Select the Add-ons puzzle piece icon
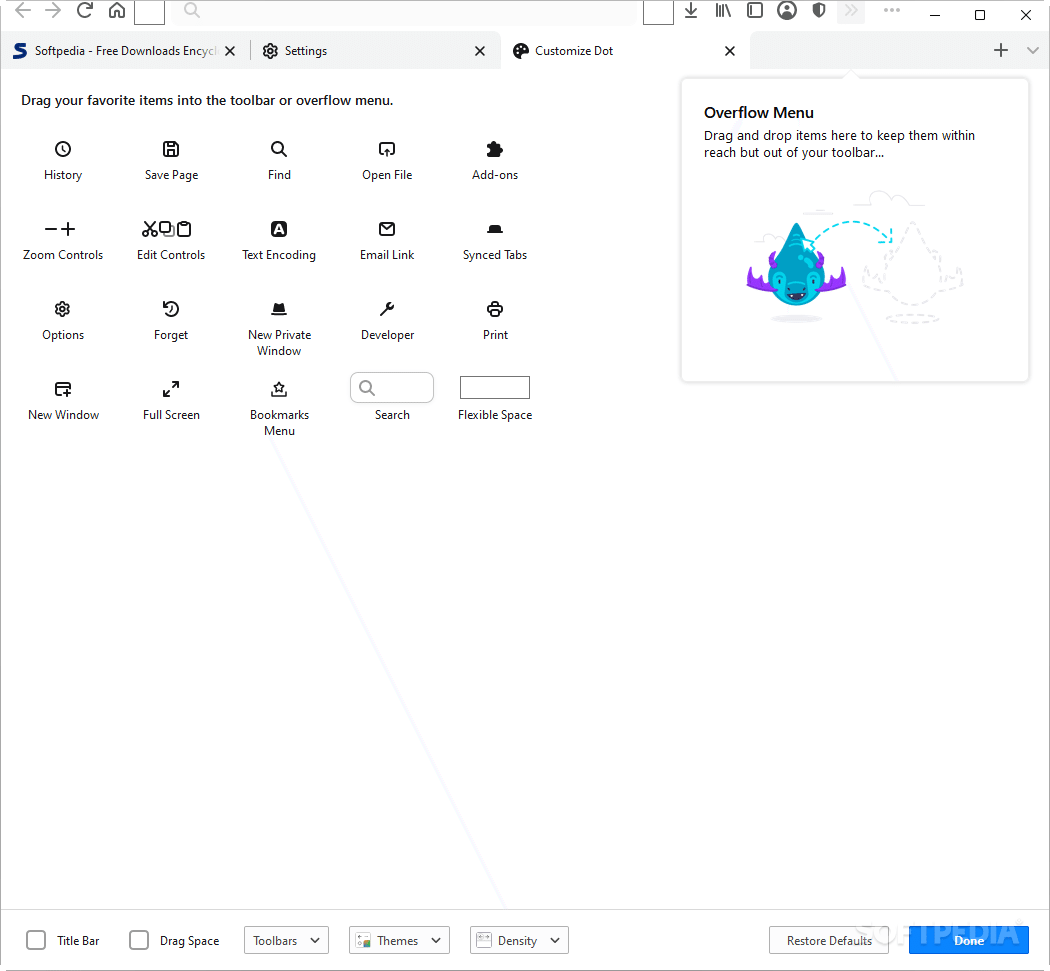 tap(495, 149)
